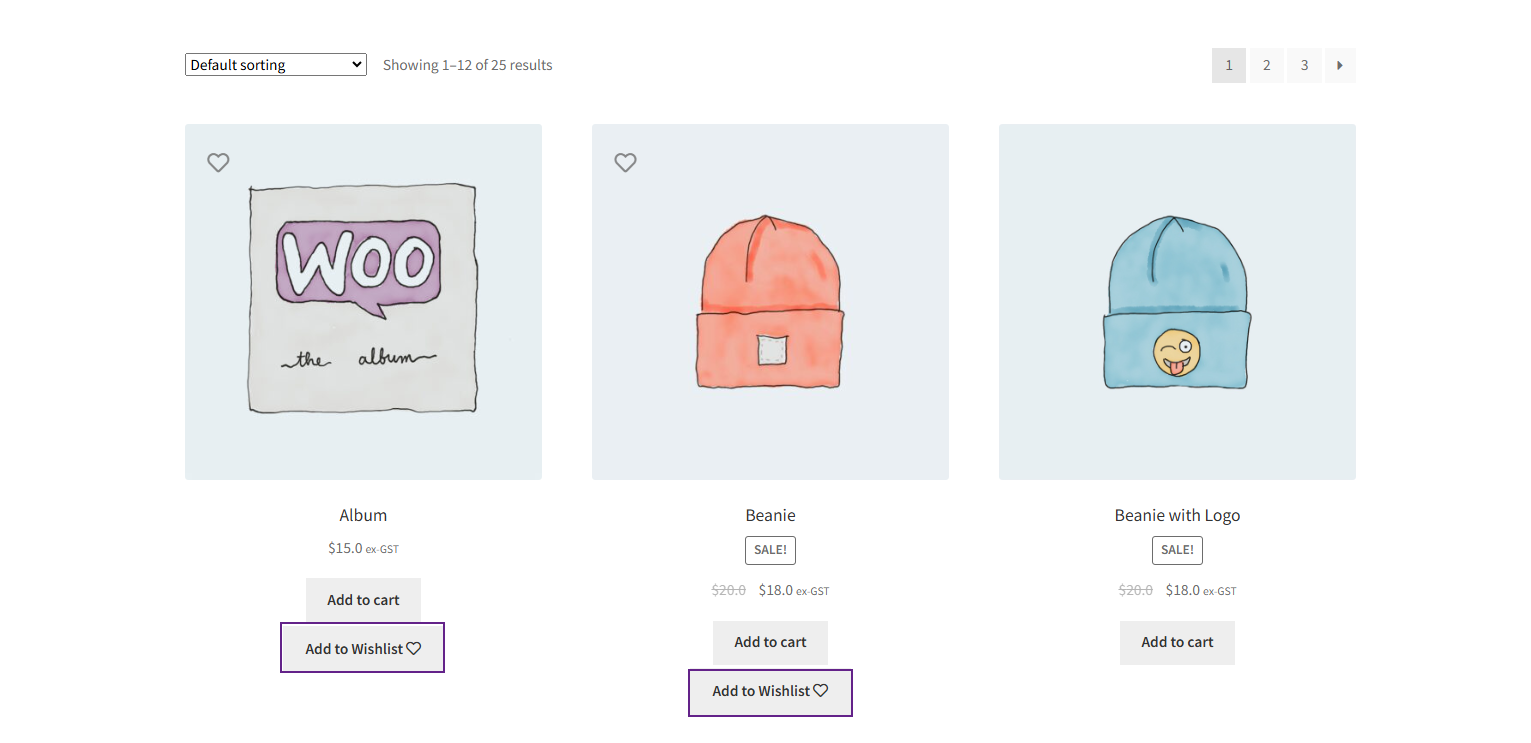Click Add to Wishlist under Beanie
1531x743 pixels.
(770, 691)
